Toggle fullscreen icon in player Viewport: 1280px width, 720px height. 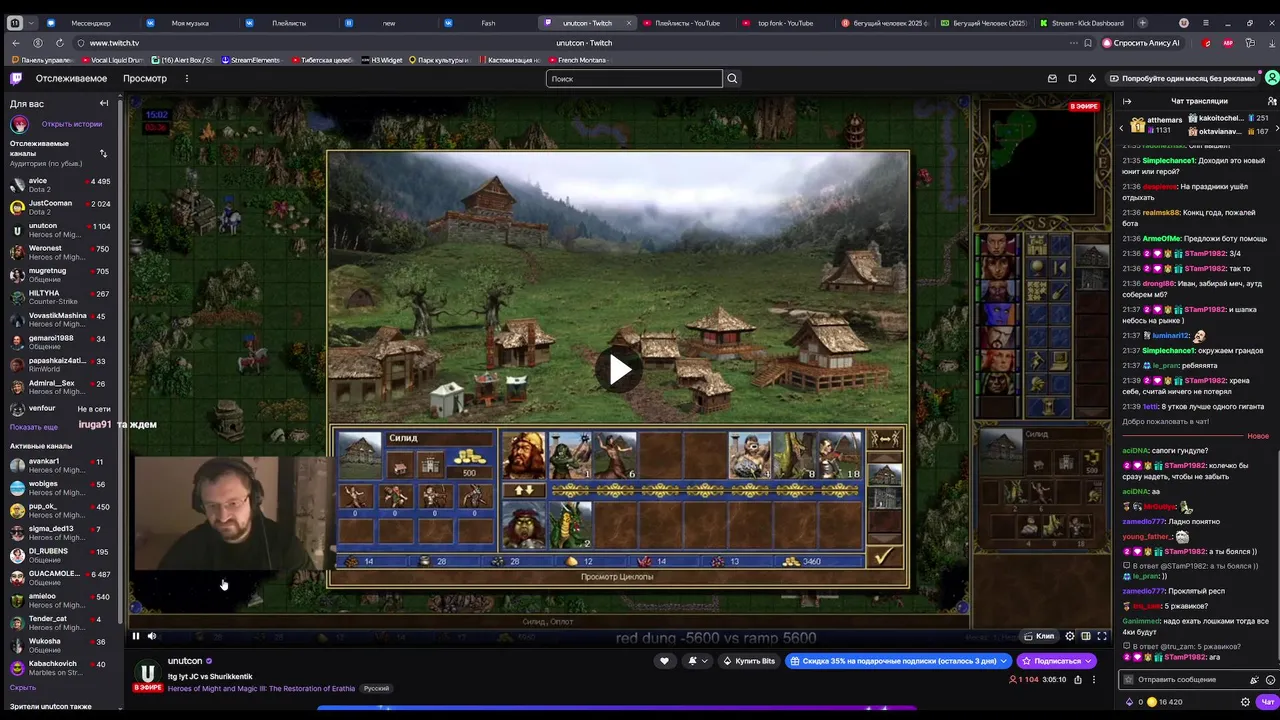point(1102,636)
